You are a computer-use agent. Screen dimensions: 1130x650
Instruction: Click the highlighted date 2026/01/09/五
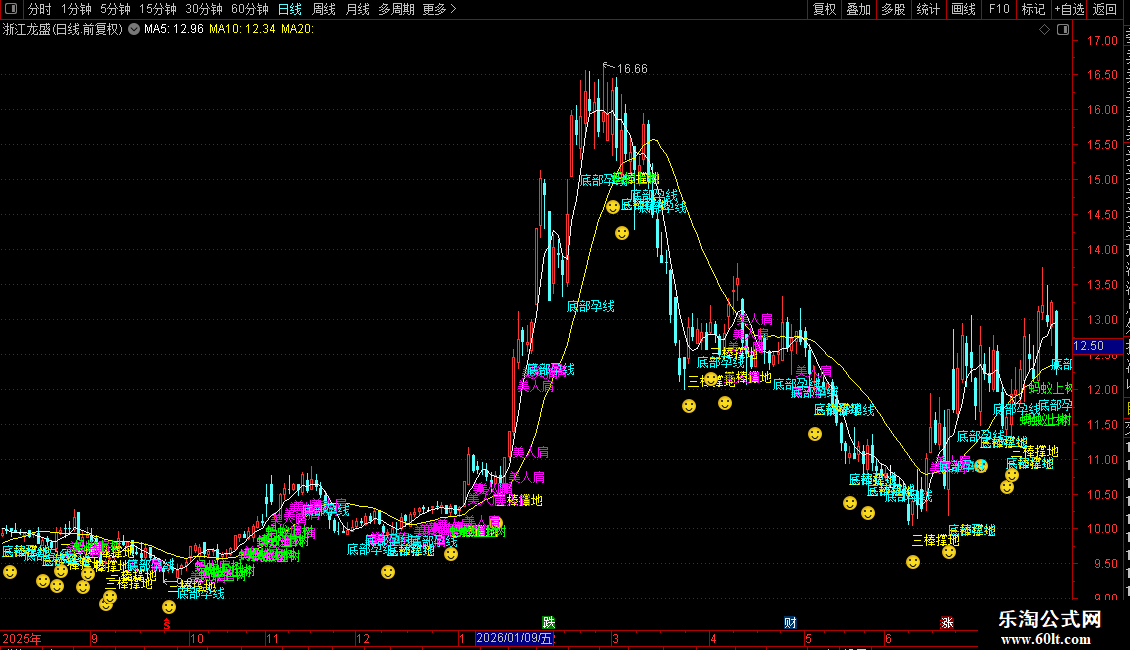[x=515, y=638]
